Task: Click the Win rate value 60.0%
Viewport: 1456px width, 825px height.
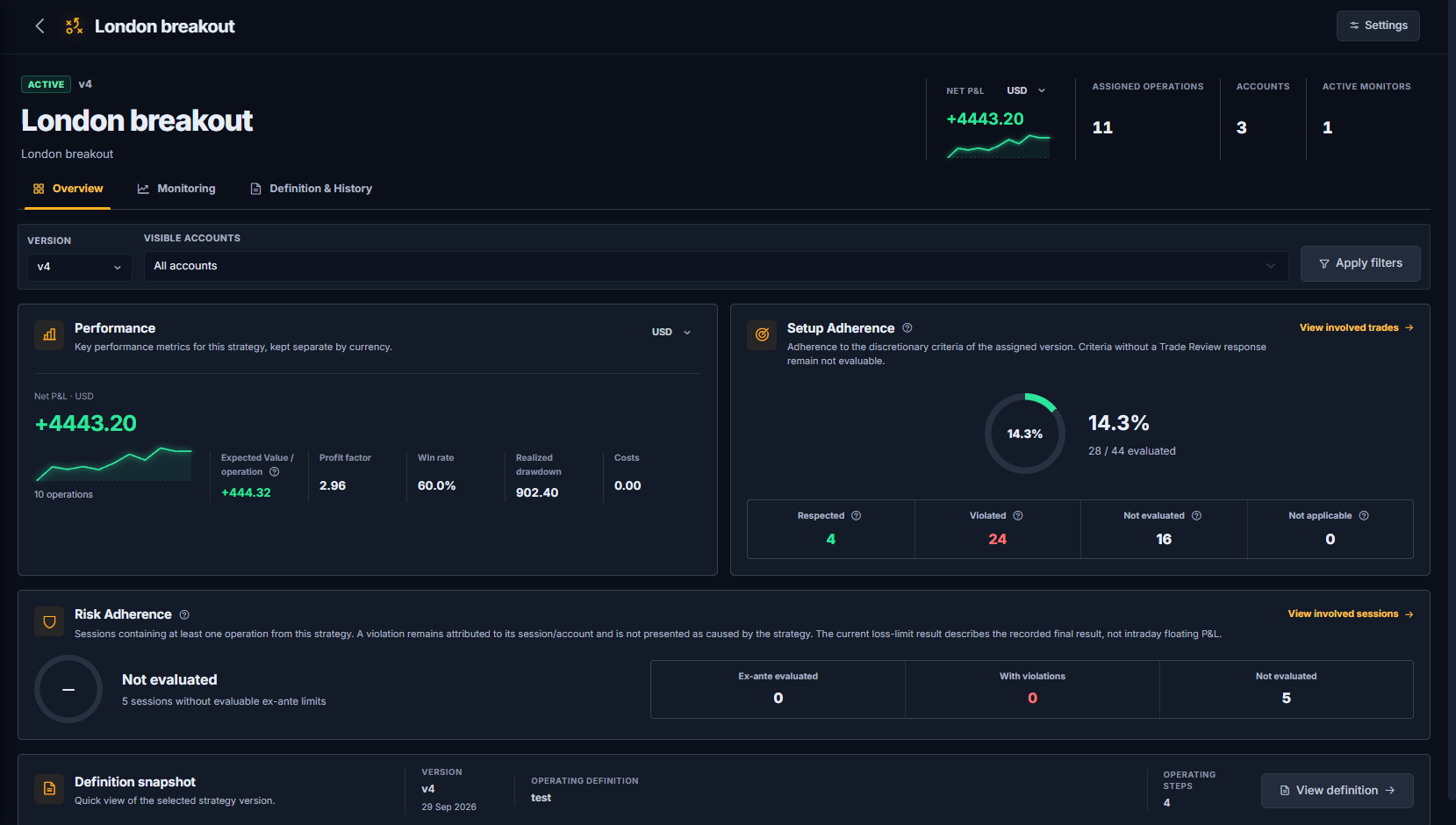Action: 436,485
